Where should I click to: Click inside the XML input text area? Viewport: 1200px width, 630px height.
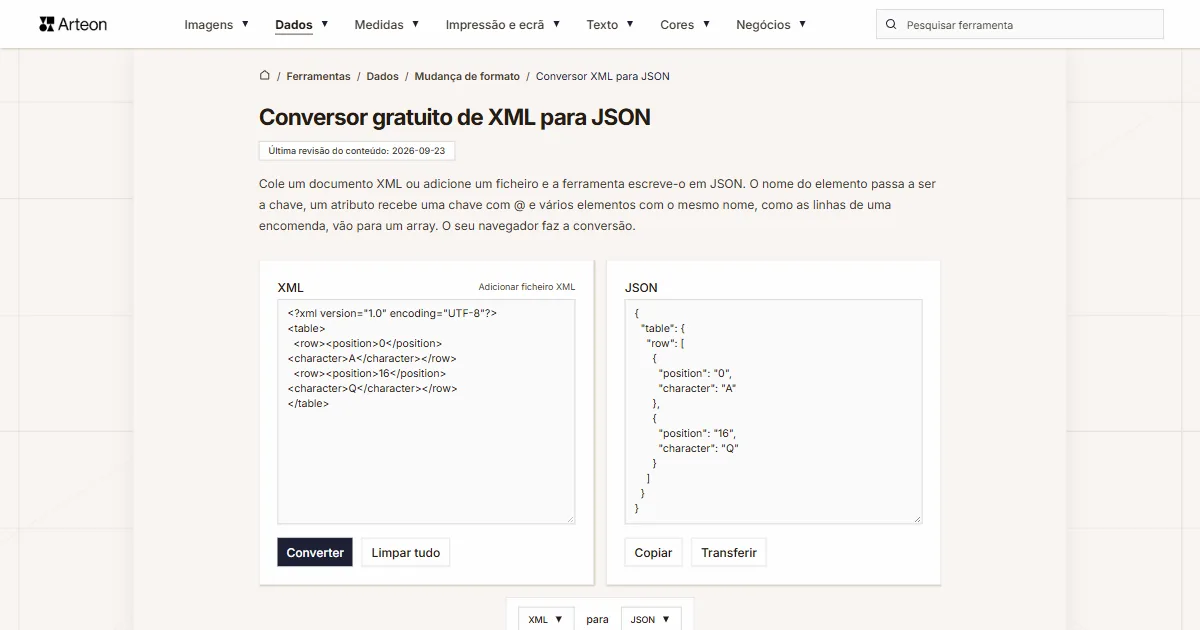tap(426, 411)
